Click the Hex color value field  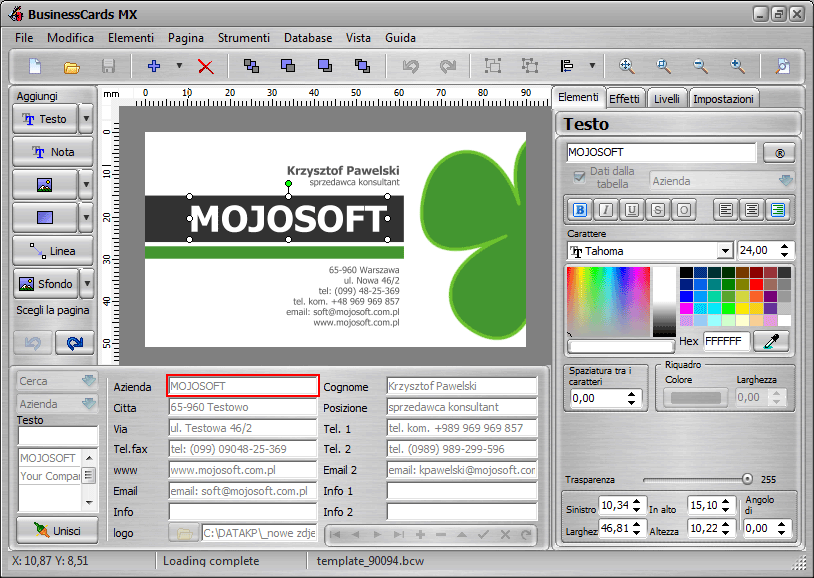[x=726, y=341]
